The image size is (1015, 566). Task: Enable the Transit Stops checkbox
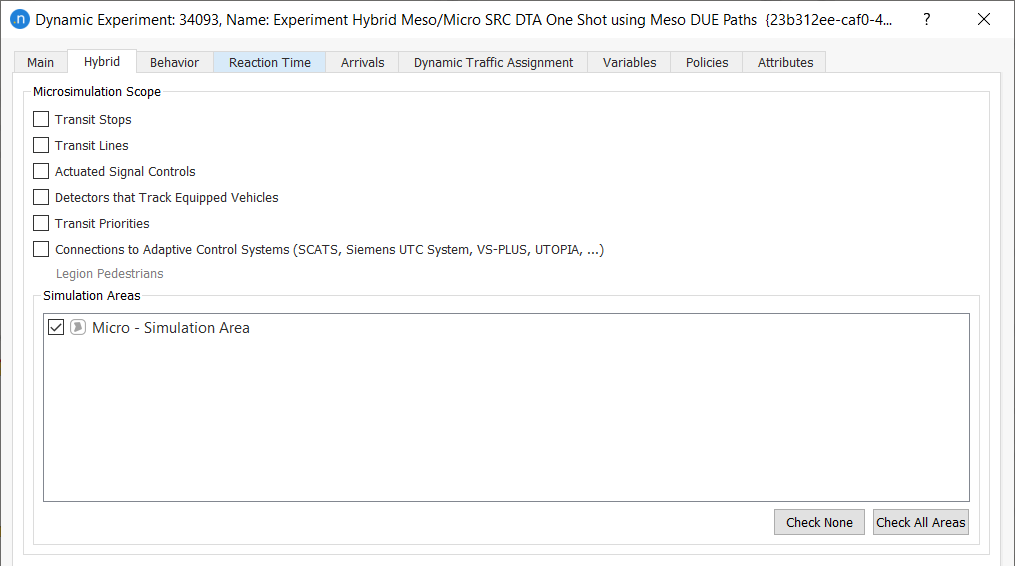click(x=41, y=119)
